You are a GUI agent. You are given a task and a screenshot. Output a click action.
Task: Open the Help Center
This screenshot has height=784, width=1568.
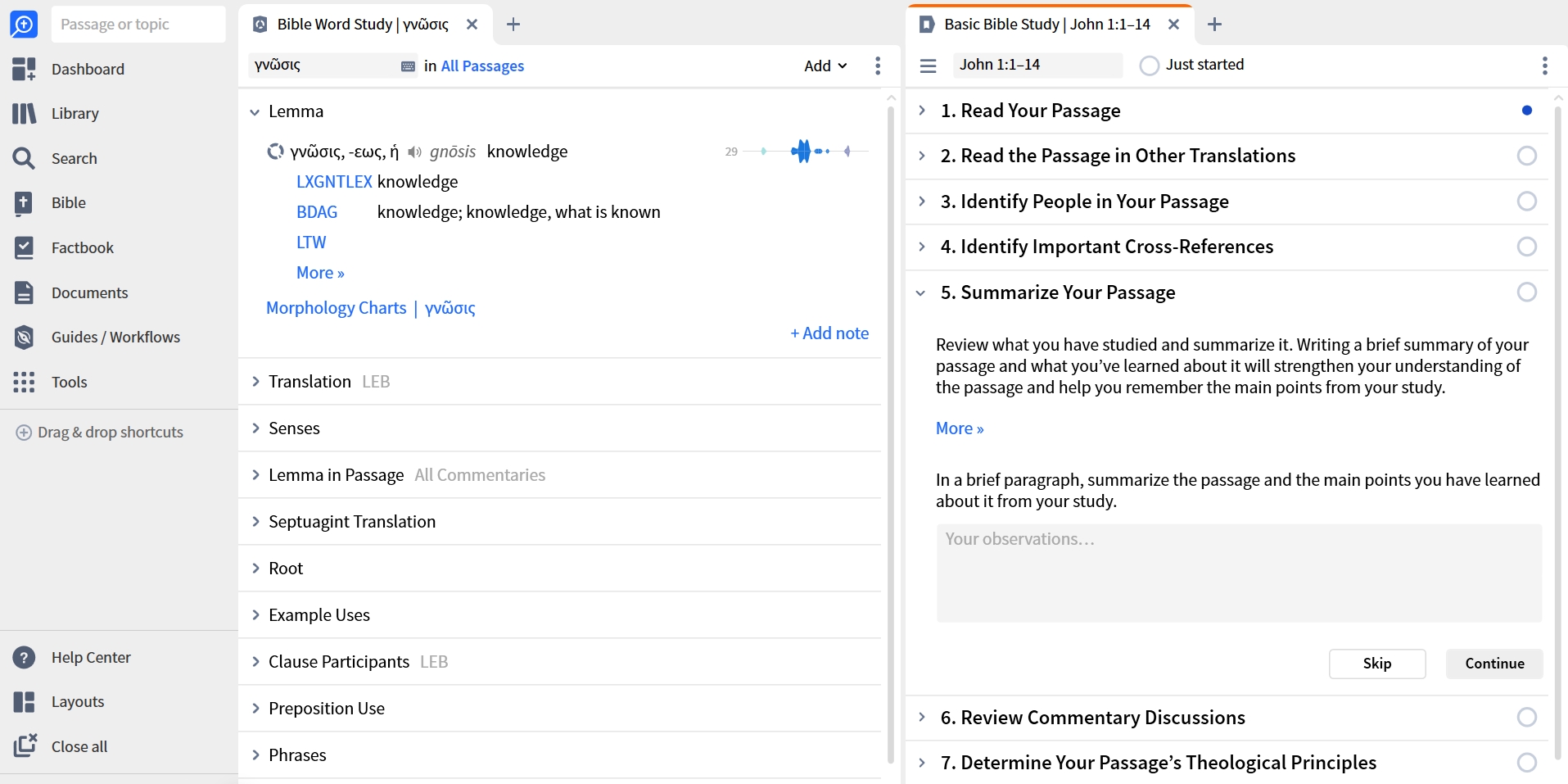[72, 657]
